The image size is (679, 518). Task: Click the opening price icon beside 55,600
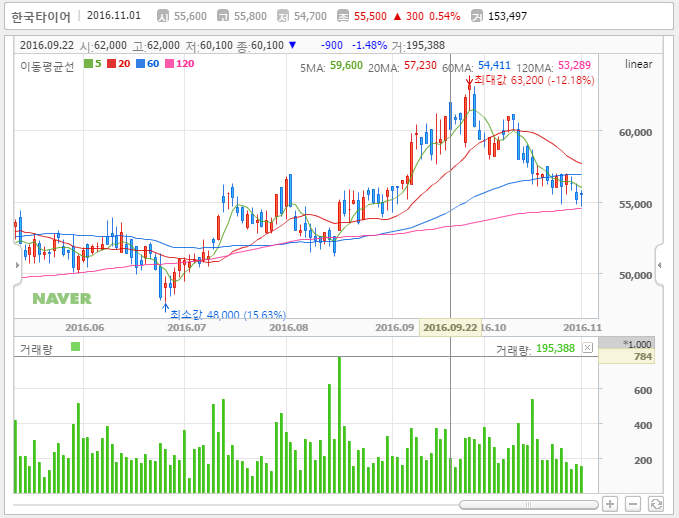(163, 16)
